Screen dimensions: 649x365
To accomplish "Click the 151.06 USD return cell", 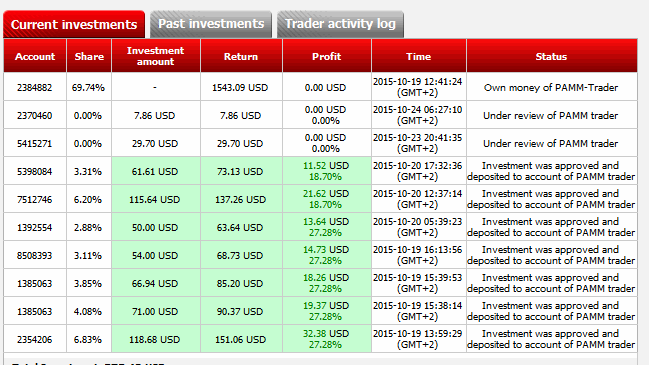I will (x=241, y=339).
